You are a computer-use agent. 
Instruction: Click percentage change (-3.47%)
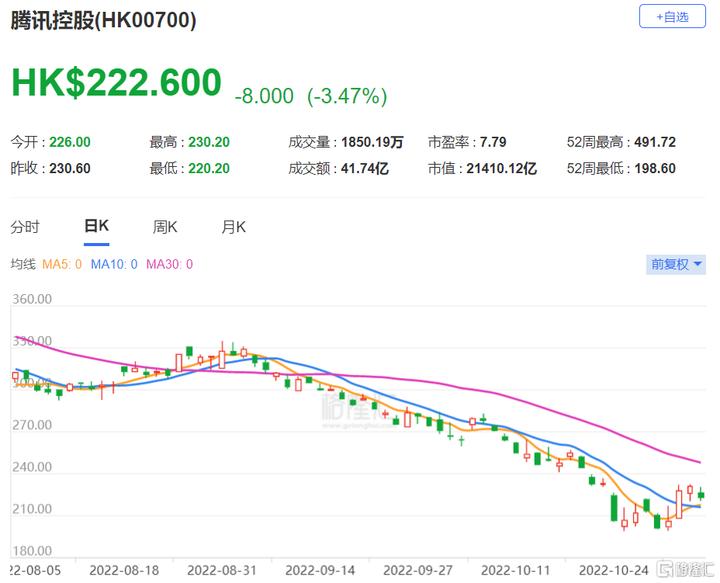(348, 96)
